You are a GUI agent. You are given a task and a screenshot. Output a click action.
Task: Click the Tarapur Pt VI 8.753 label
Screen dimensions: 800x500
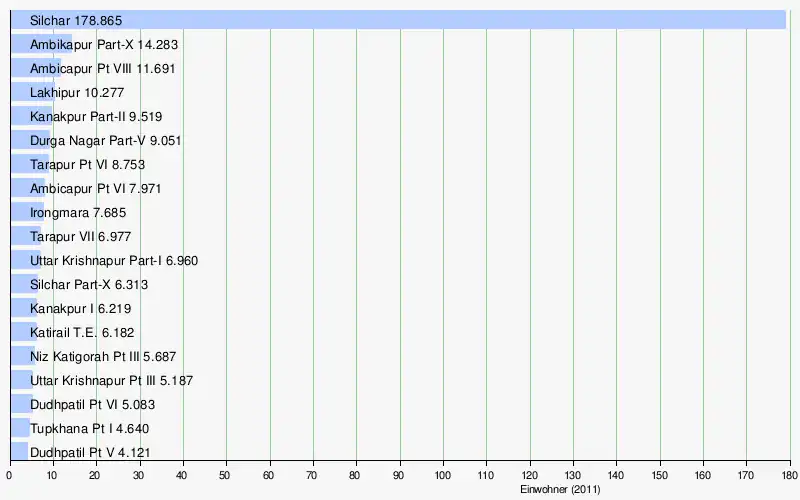89,164
